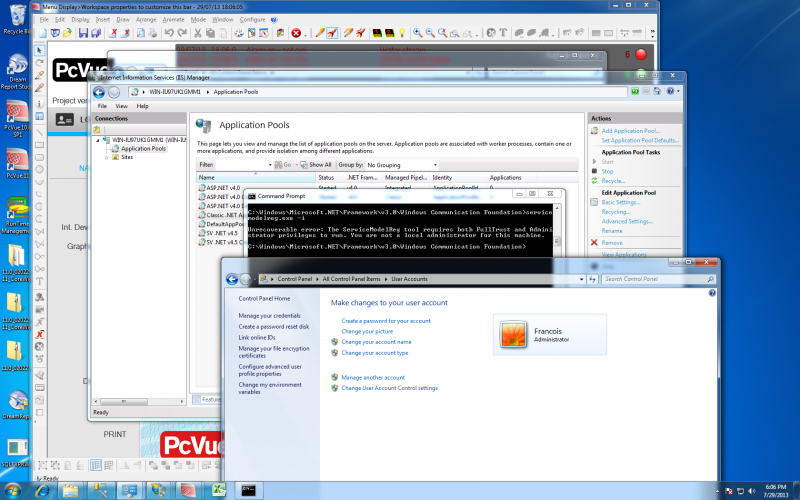Click the volume speaker icon in system tray
This screenshot has width=800, height=500.
click(x=752, y=491)
